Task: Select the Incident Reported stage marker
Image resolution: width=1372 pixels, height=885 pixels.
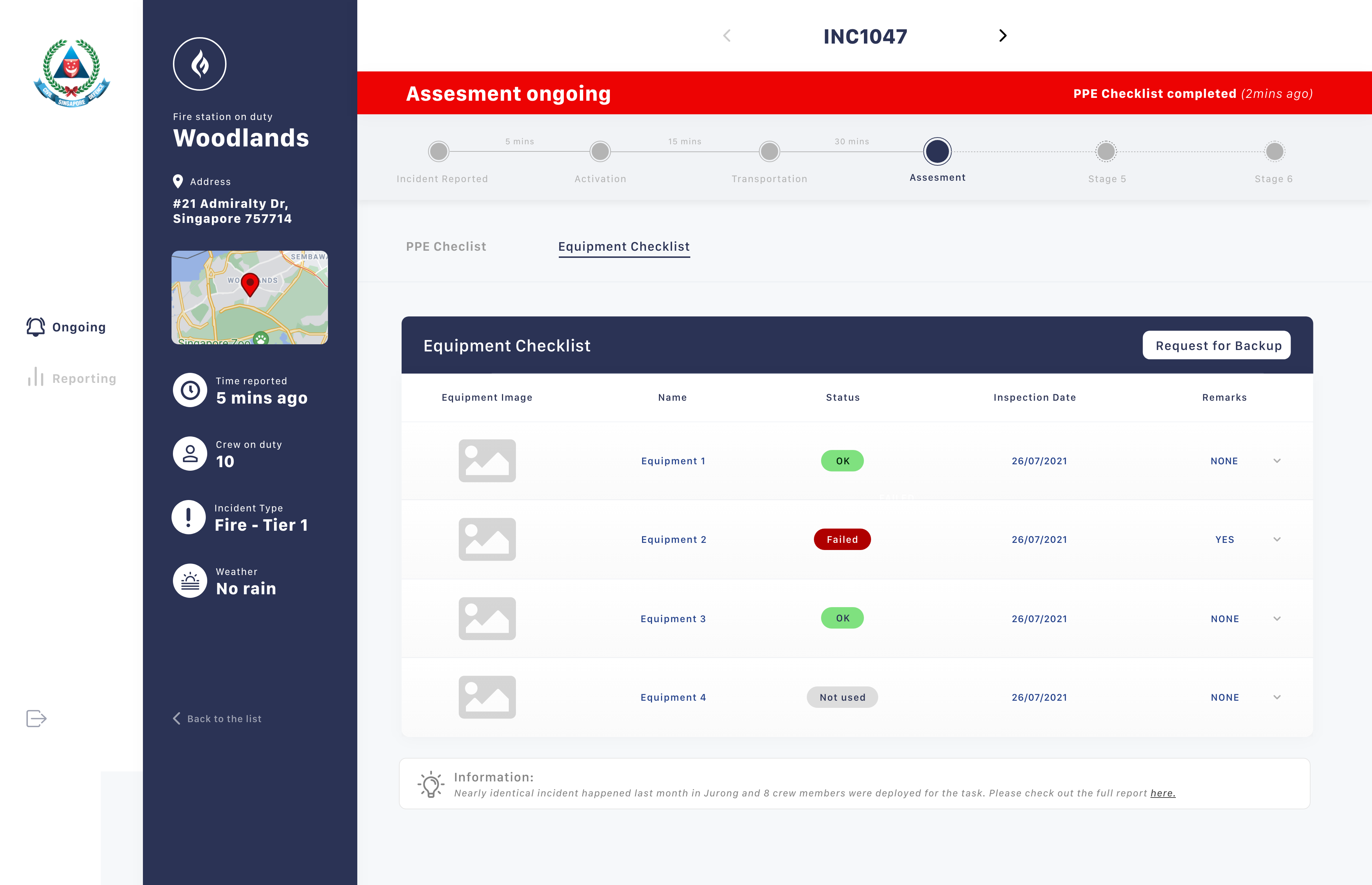Action: pos(438,152)
